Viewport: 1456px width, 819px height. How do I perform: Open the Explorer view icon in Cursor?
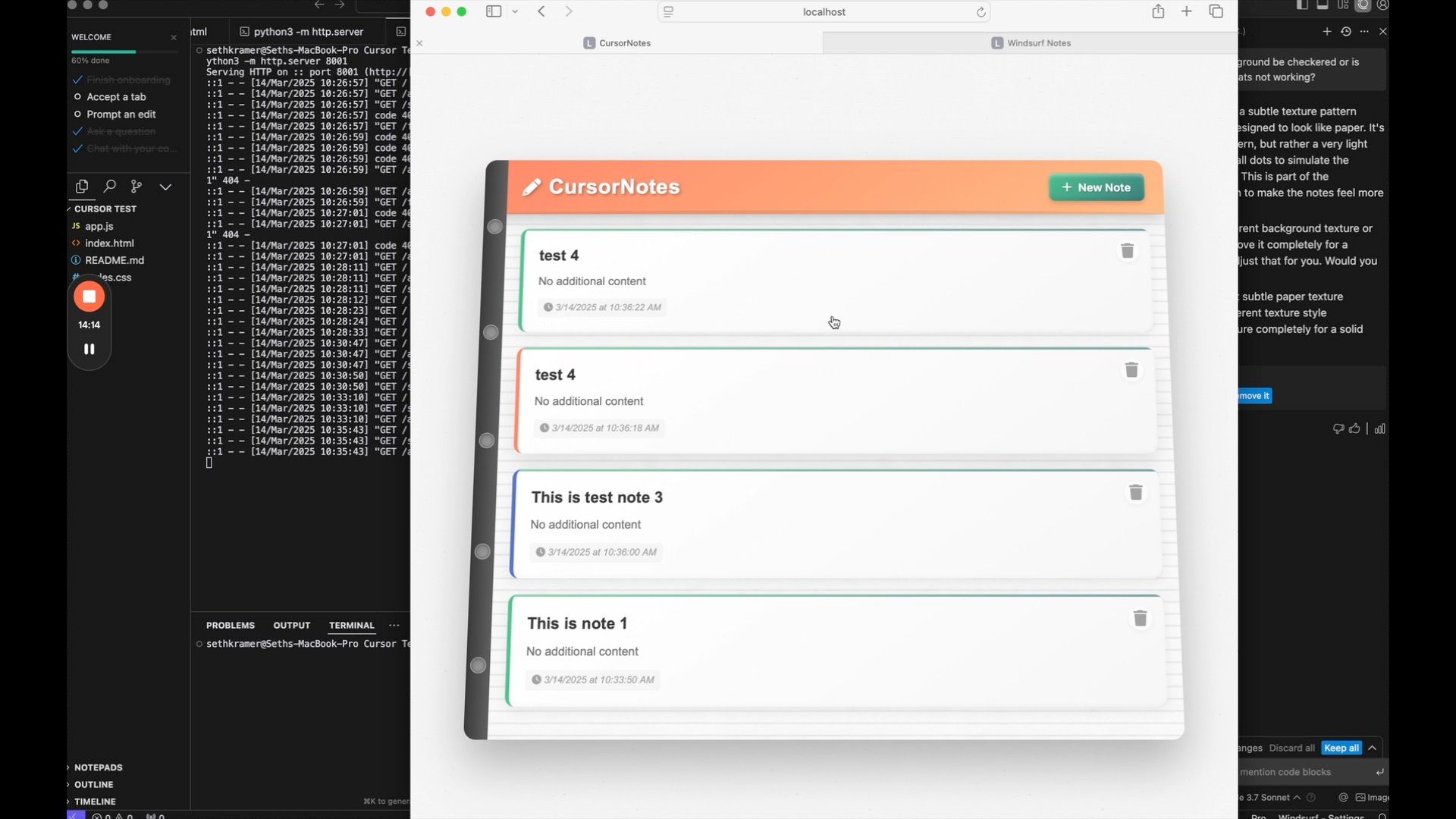pos(82,186)
